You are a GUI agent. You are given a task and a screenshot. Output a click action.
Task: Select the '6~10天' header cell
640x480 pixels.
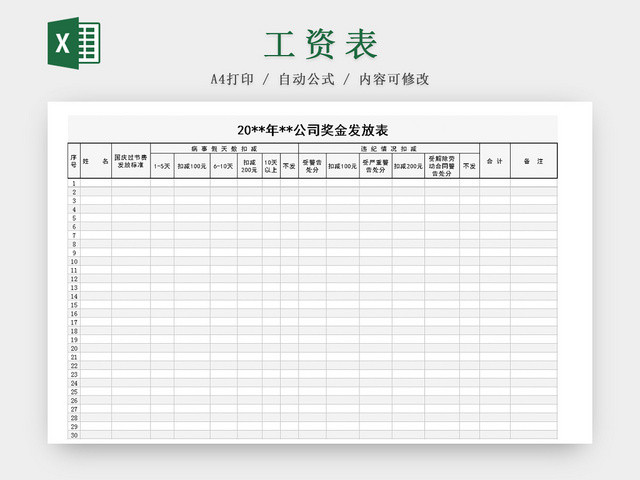tap(224, 166)
